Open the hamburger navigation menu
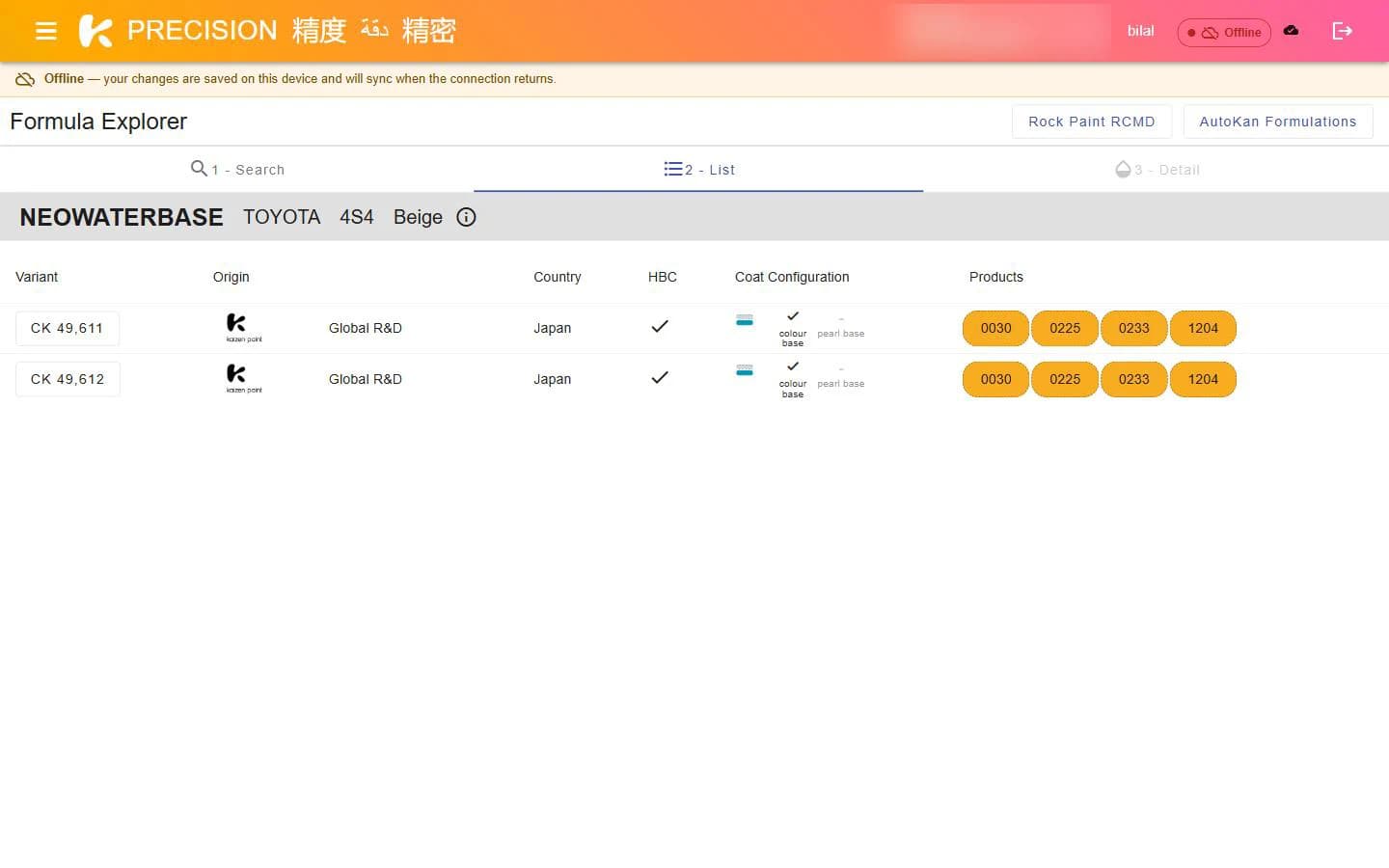Image resolution: width=1389 pixels, height=868 pixels. pos(45,31)
